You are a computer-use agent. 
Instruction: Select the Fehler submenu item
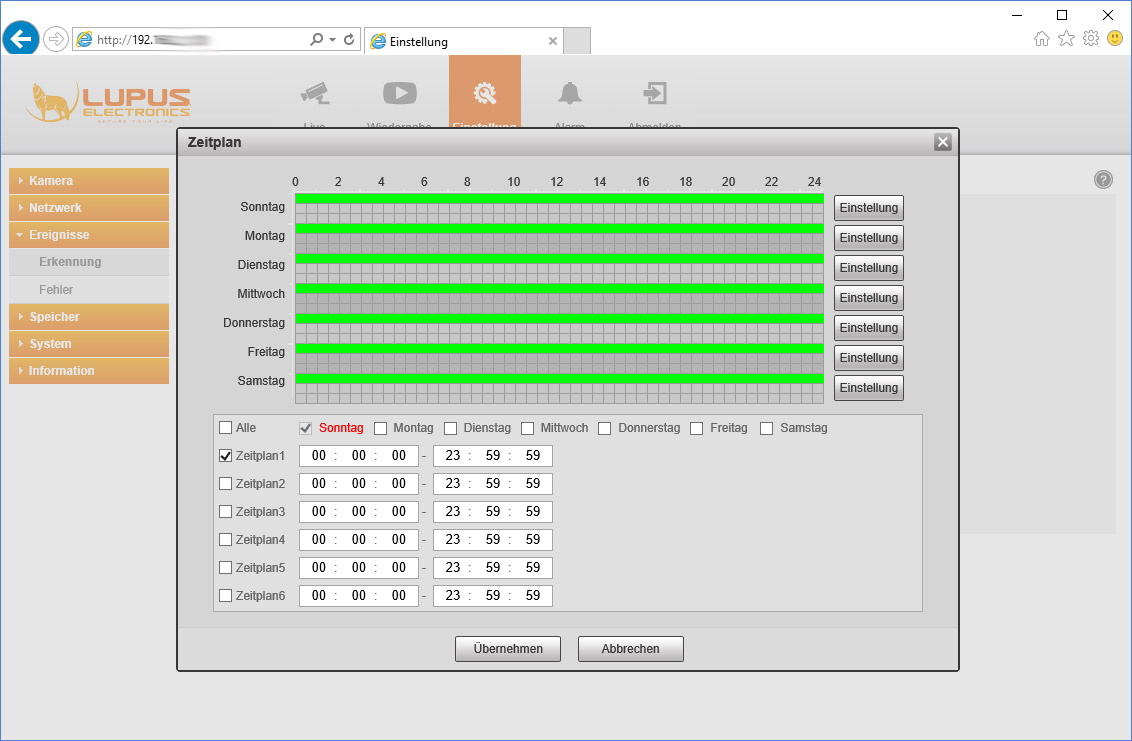pyautogui.click(x=57, y=290)
